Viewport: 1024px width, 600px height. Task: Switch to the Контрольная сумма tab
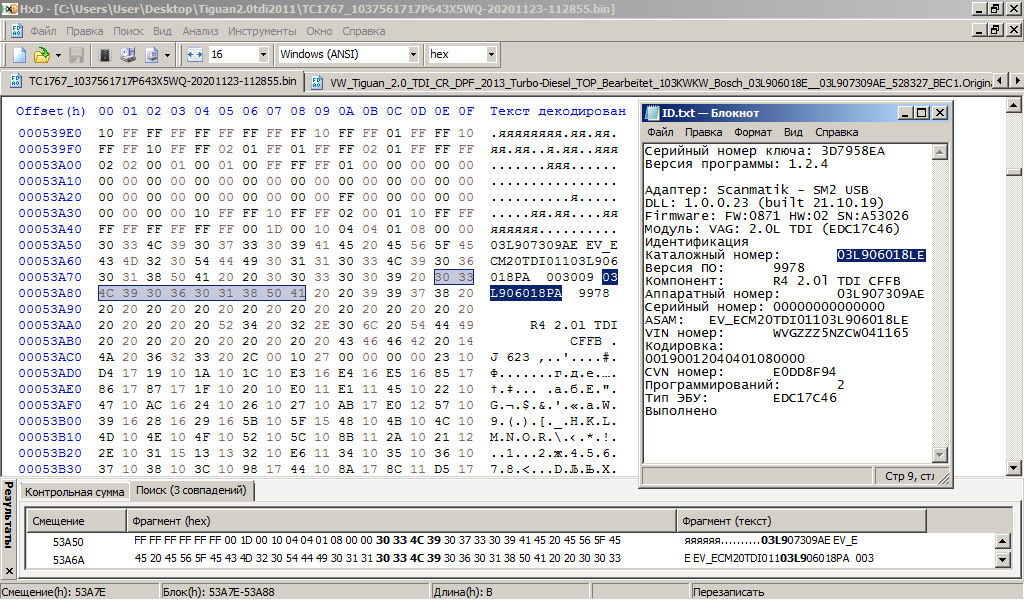tap(75, 492)
